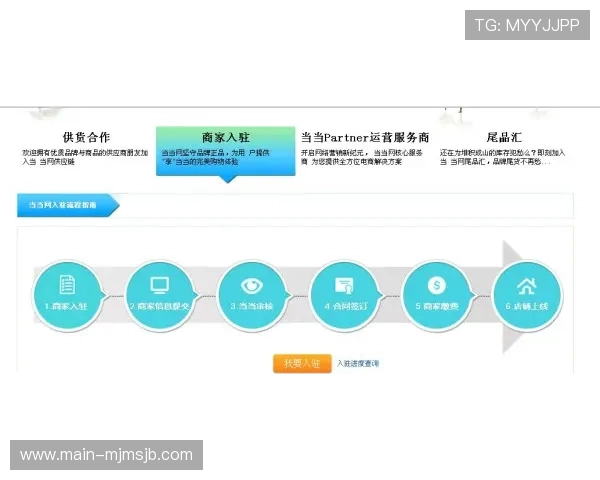The height and width of the screenshot is (480, 600).
Task: Click the Partner description about 电商解决方案
Action: pyautogui.click(x=362, y=157)
